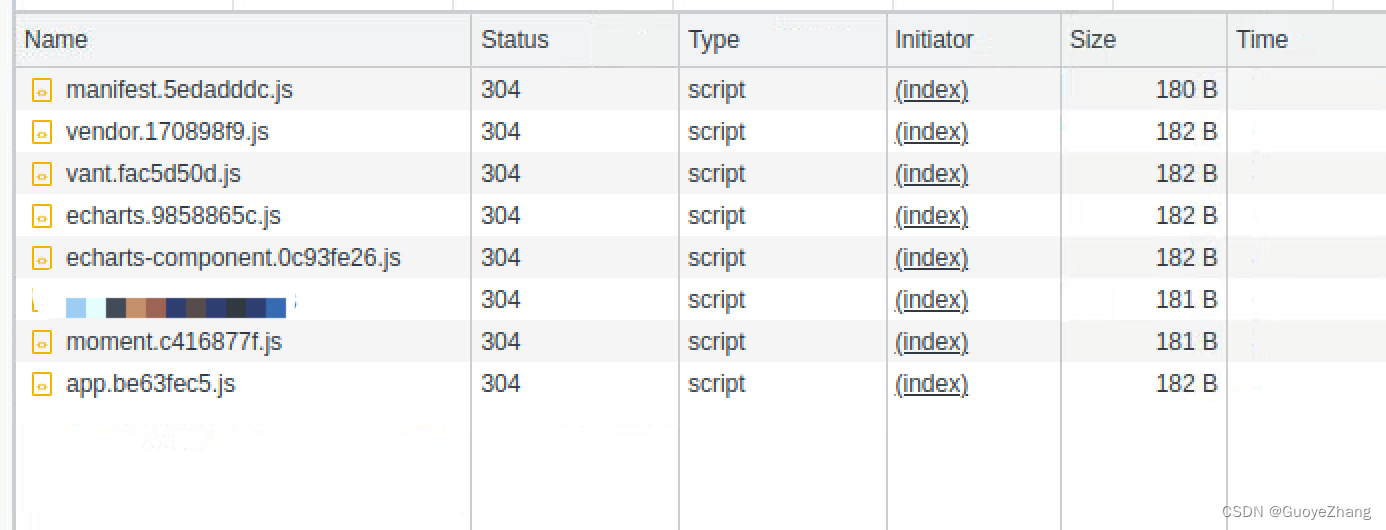Open the (index) initiator link for vendor.170898f9.js
1386x530 pixels.
pos(932,132)
